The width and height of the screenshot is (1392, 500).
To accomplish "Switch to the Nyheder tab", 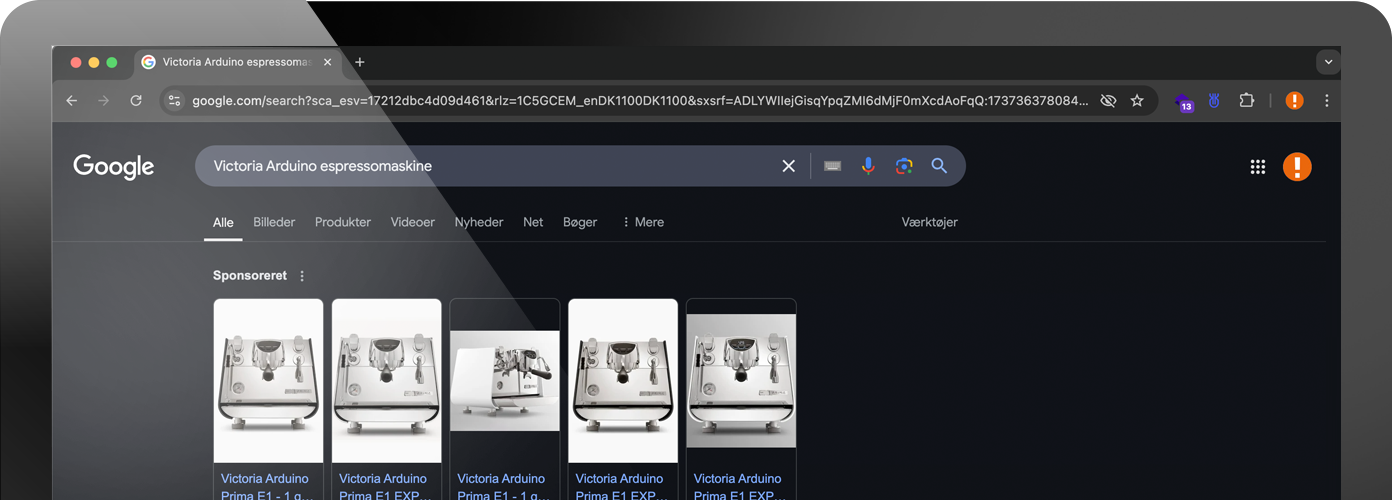I will pos(479,222).
